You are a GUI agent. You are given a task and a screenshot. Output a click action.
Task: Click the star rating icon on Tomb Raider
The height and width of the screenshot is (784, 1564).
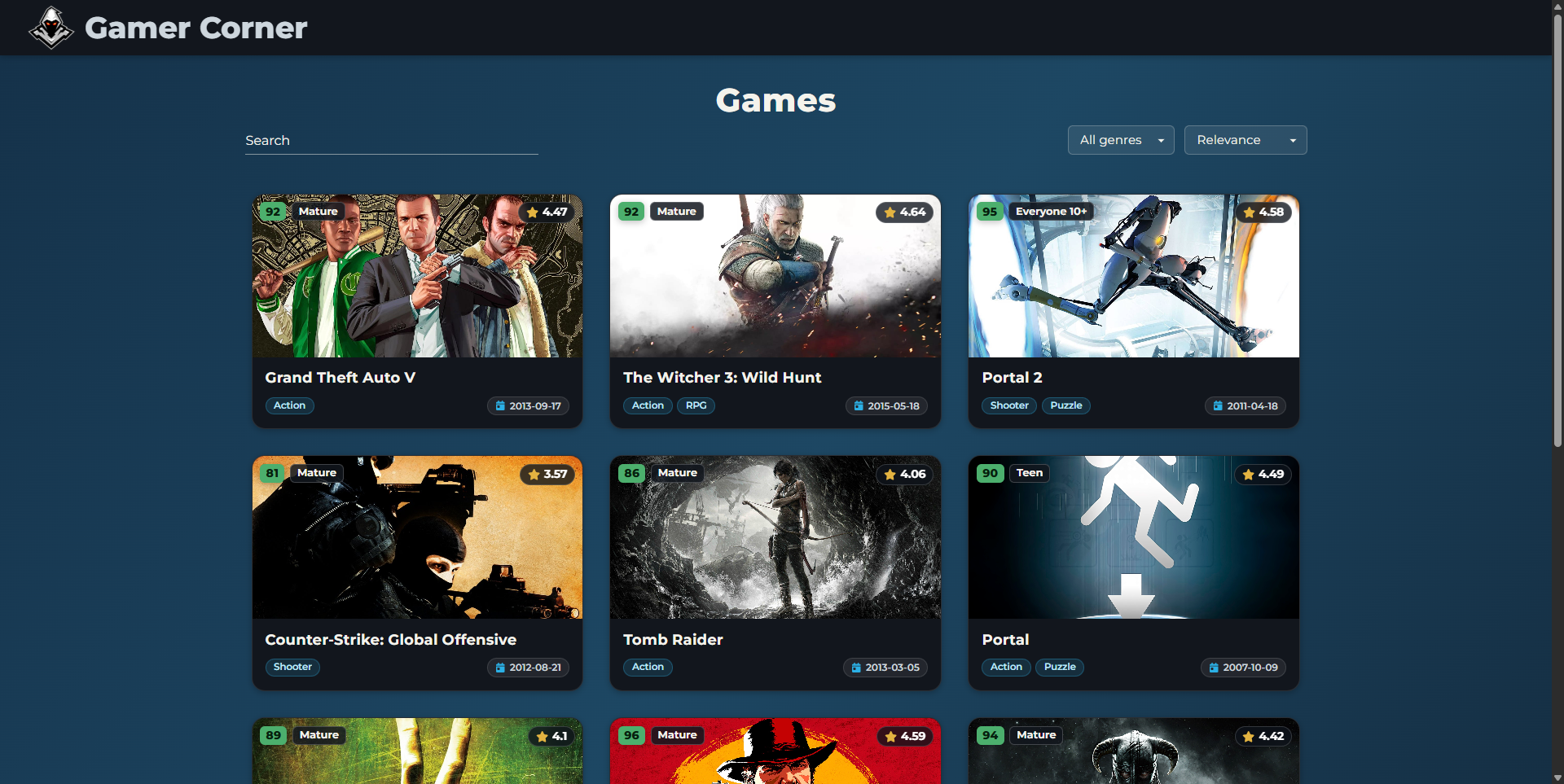pos(890,475)
